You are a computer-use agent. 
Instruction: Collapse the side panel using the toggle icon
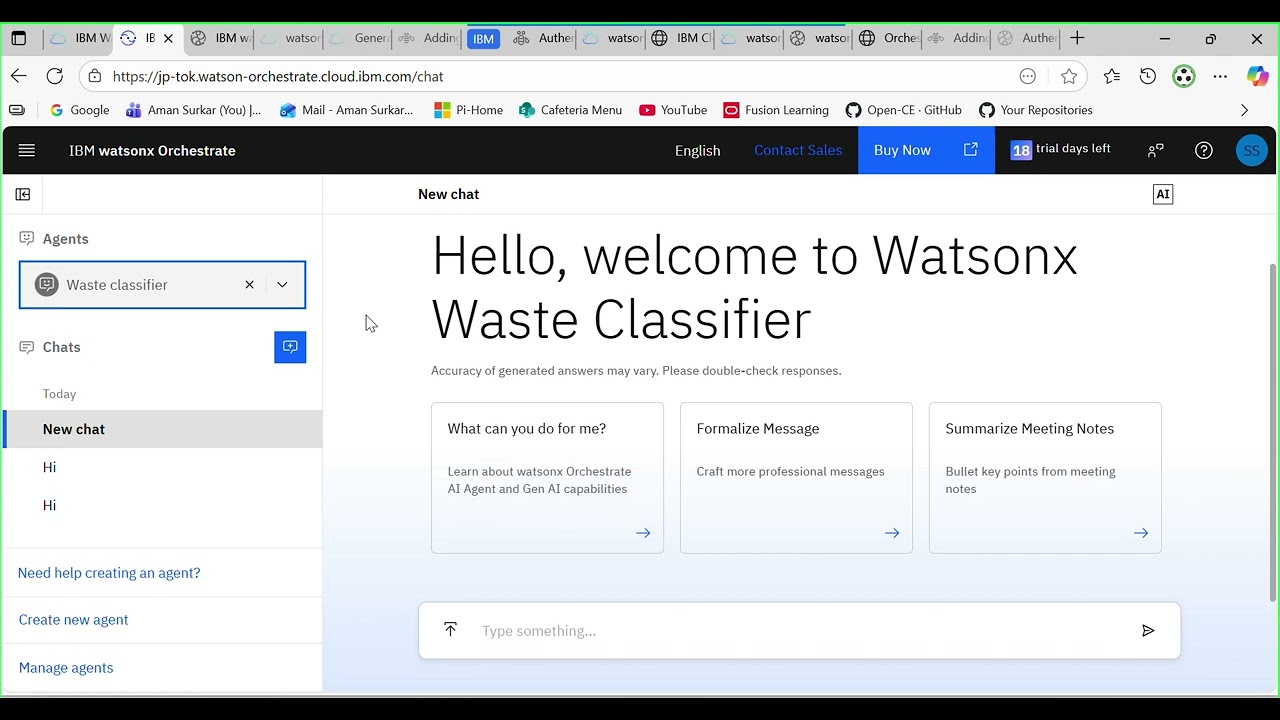23,194
